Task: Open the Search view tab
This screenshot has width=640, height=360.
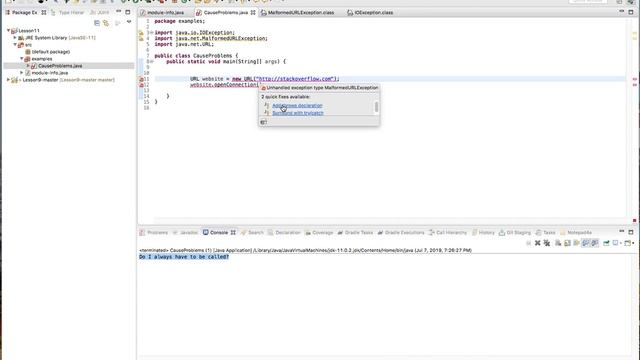Action: 252,233
